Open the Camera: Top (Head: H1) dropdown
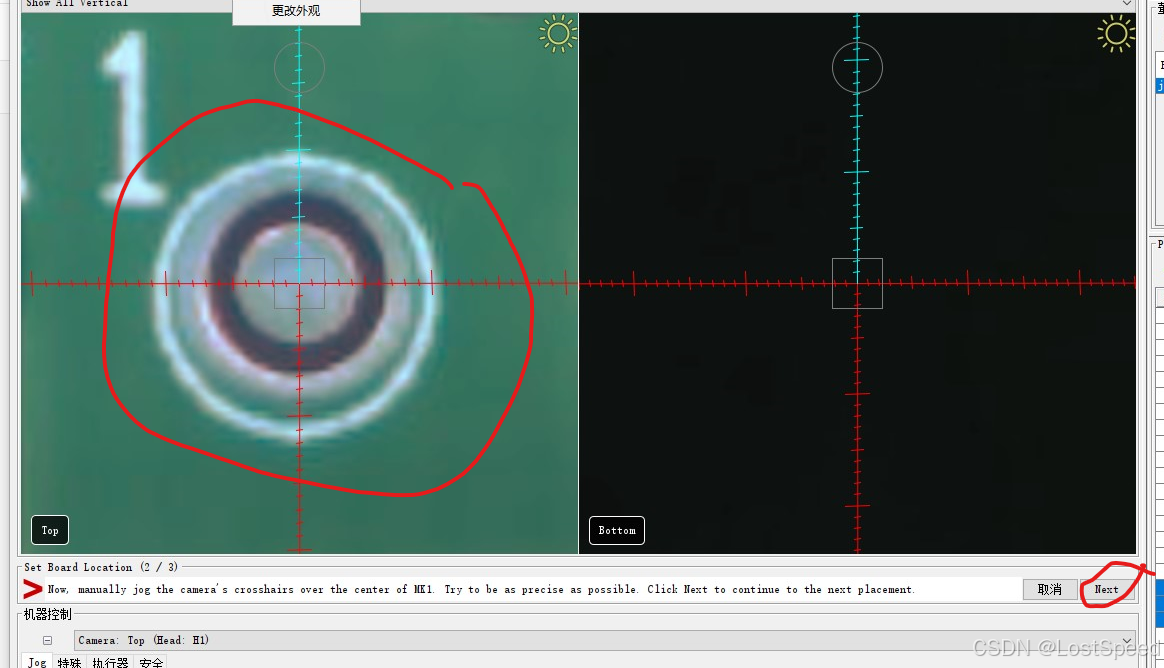Viewport: 1164px width, 668px height. tap(605, 641)
